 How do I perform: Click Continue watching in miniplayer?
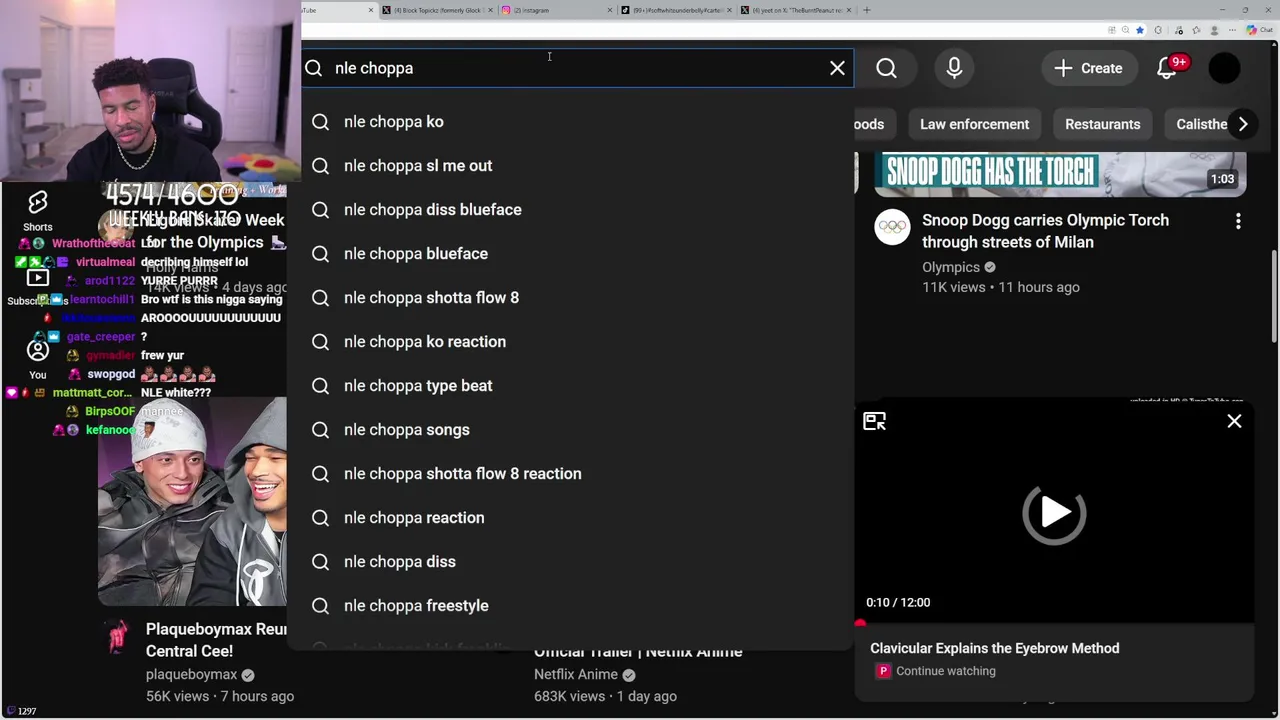point(945,671)
